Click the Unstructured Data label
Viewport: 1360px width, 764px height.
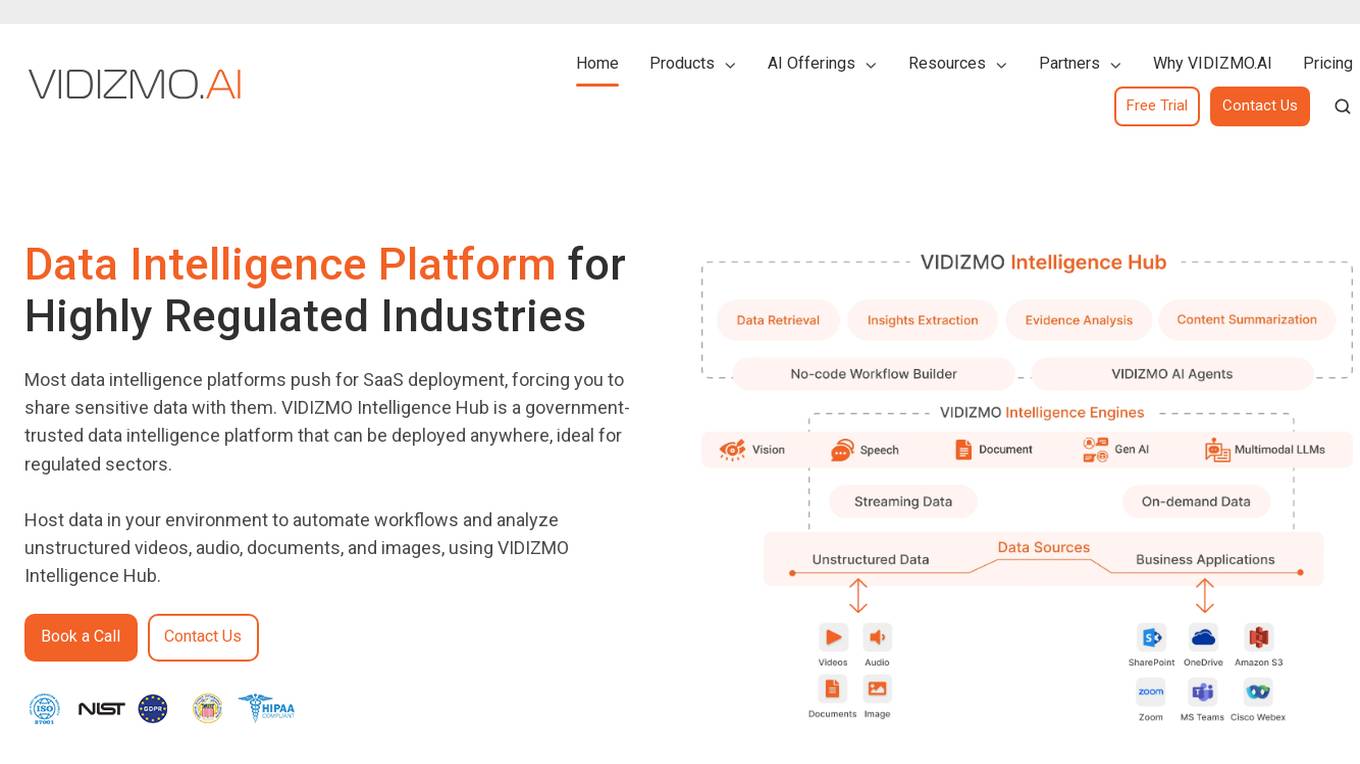(x=871, y=560)
